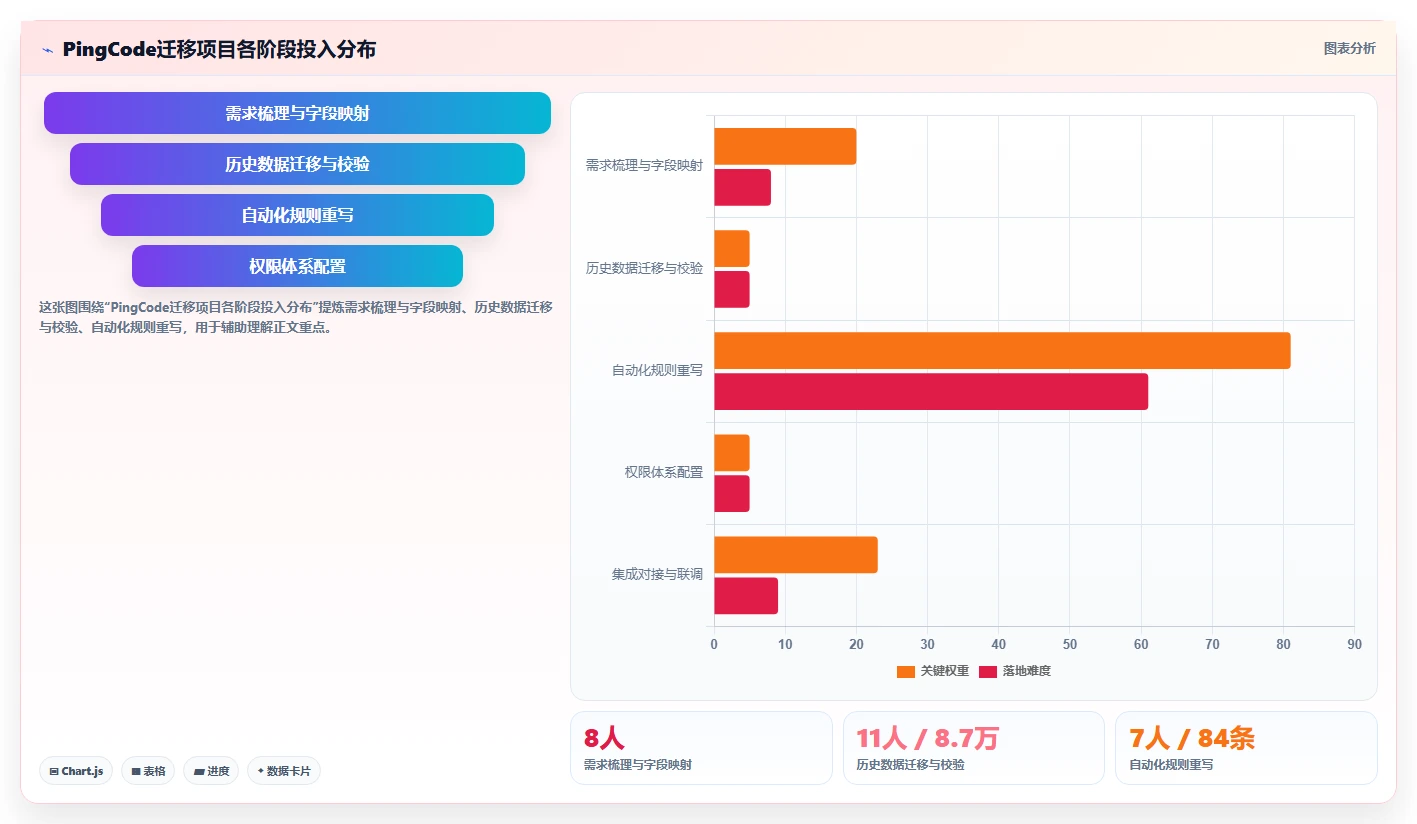Click the 表格 tag chip
The image size is (1417, 824).
point(148,771)
